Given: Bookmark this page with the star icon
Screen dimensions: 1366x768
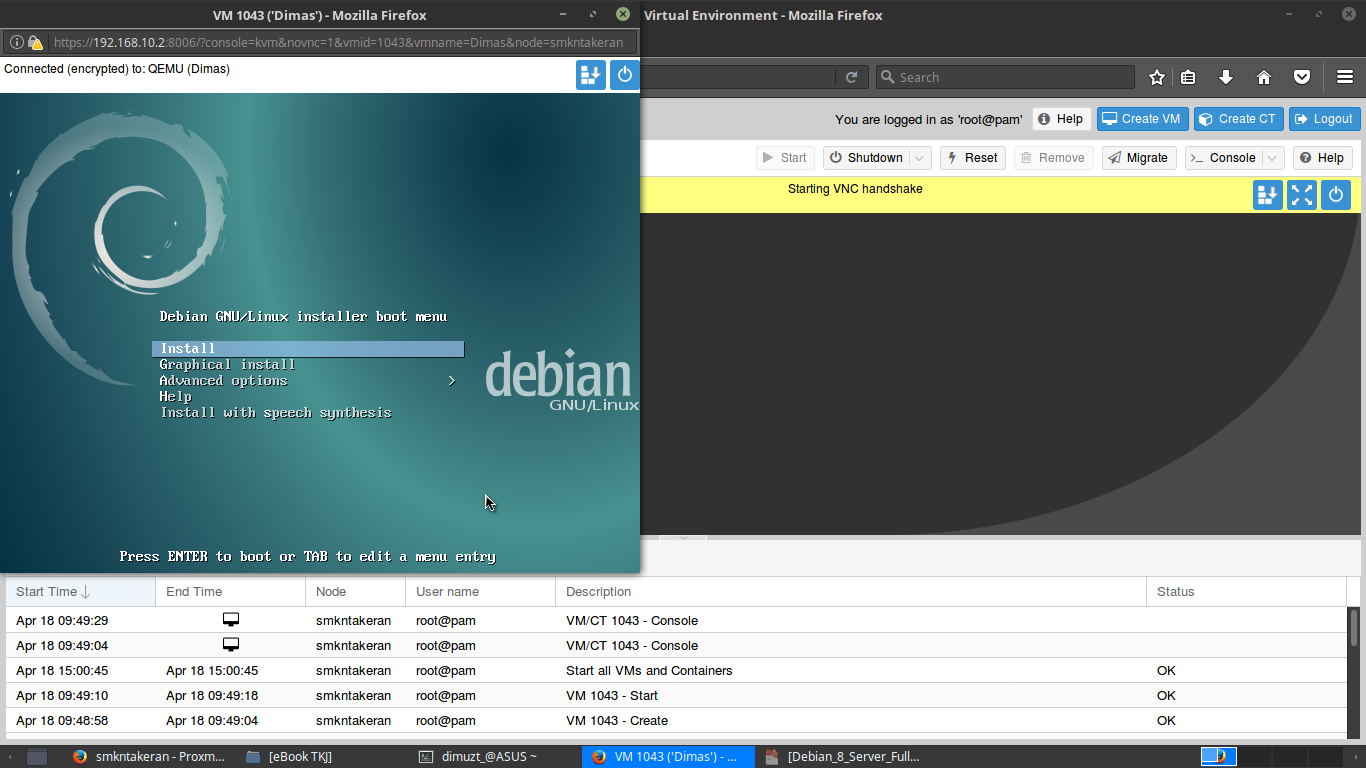Looking at the screenshot, I should 1157,77.
